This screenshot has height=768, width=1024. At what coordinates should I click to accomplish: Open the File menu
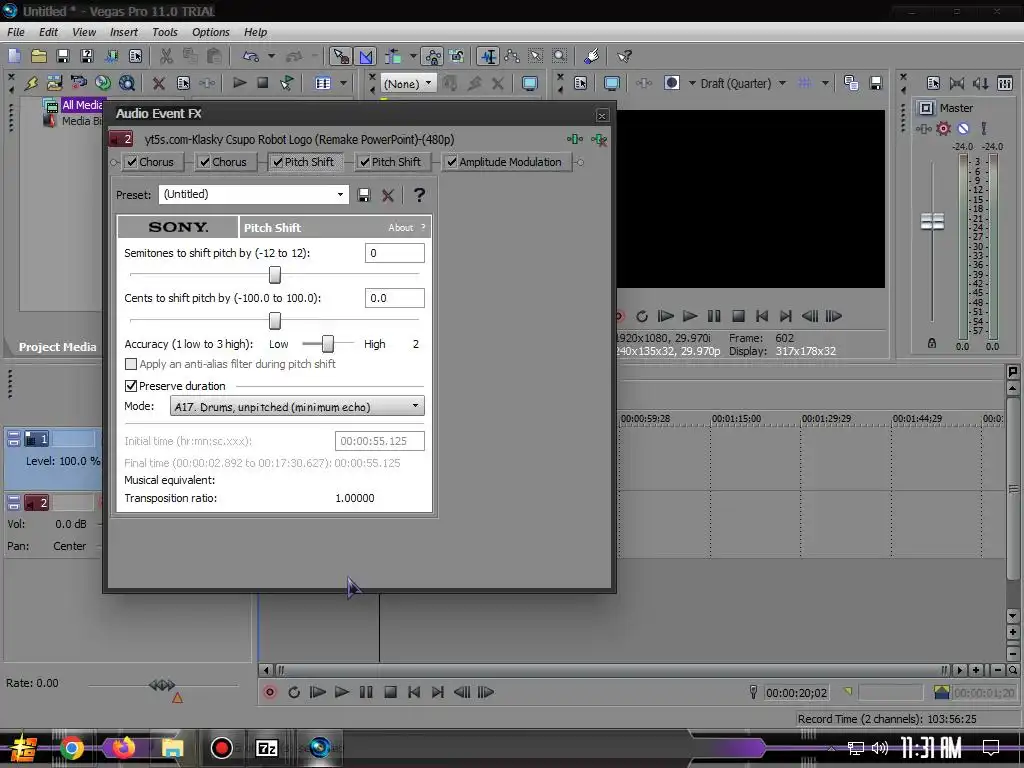tap(16, 32)
